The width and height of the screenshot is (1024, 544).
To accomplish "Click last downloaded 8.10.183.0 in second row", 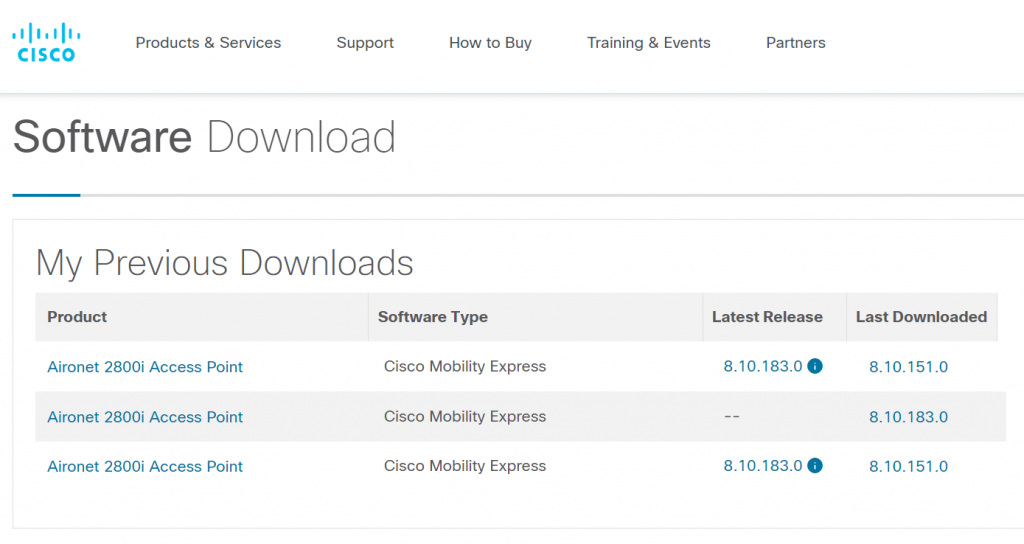I will point(908,417).
